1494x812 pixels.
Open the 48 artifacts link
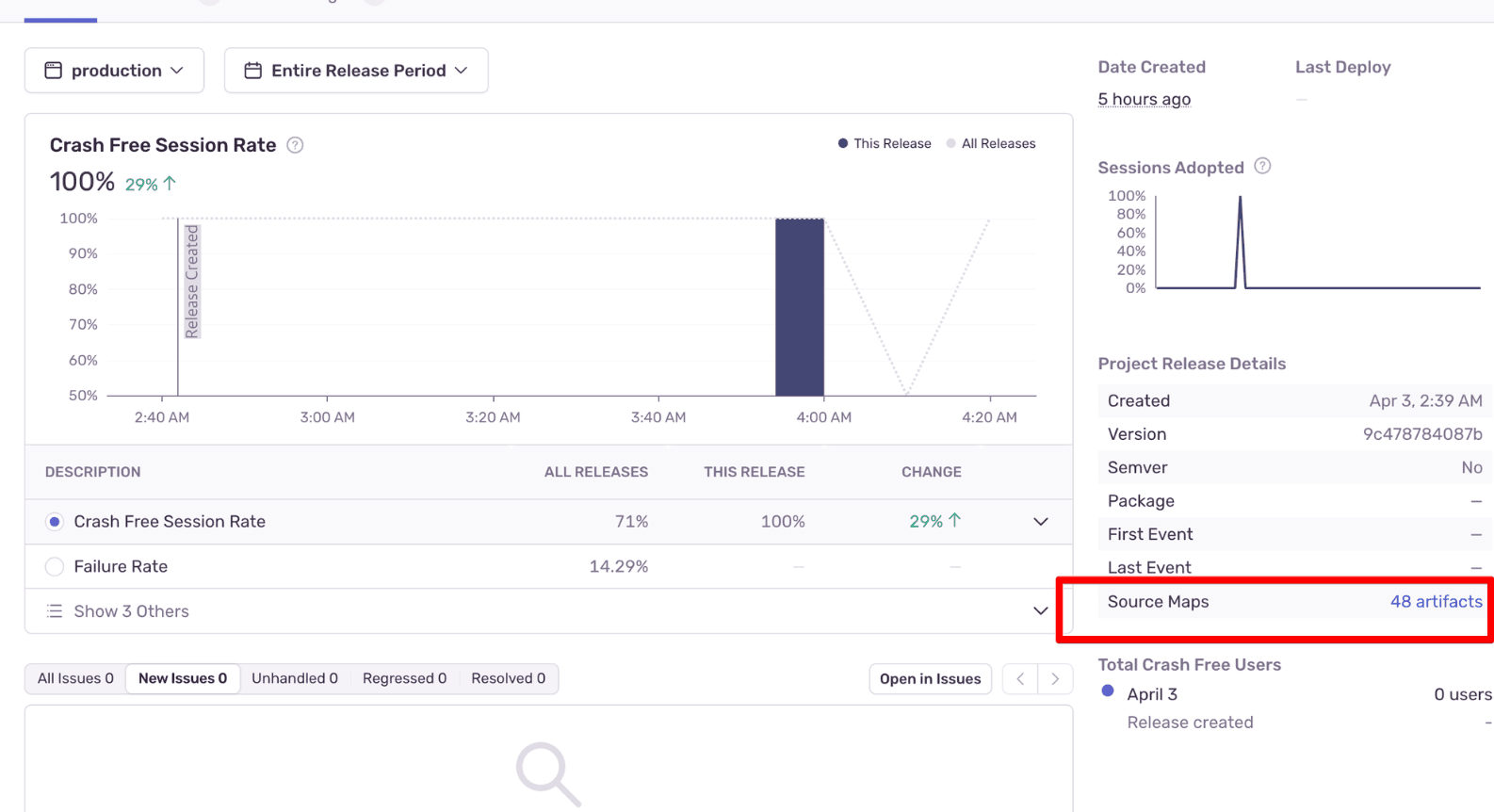point(1436,601)
